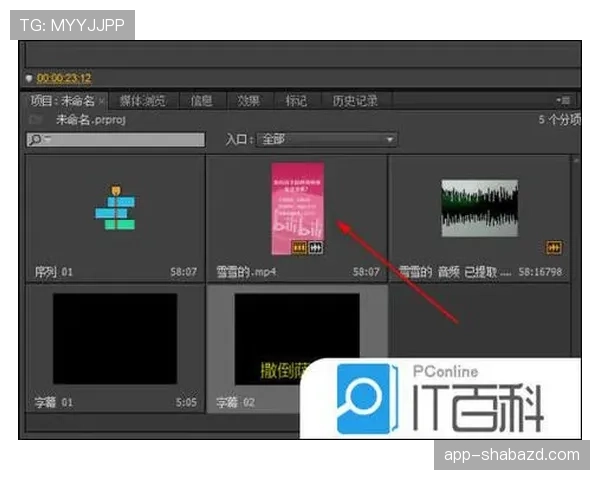Click the 雪雪的 音频 已提取 label
600x480 pixels.
tap(455, 272)
